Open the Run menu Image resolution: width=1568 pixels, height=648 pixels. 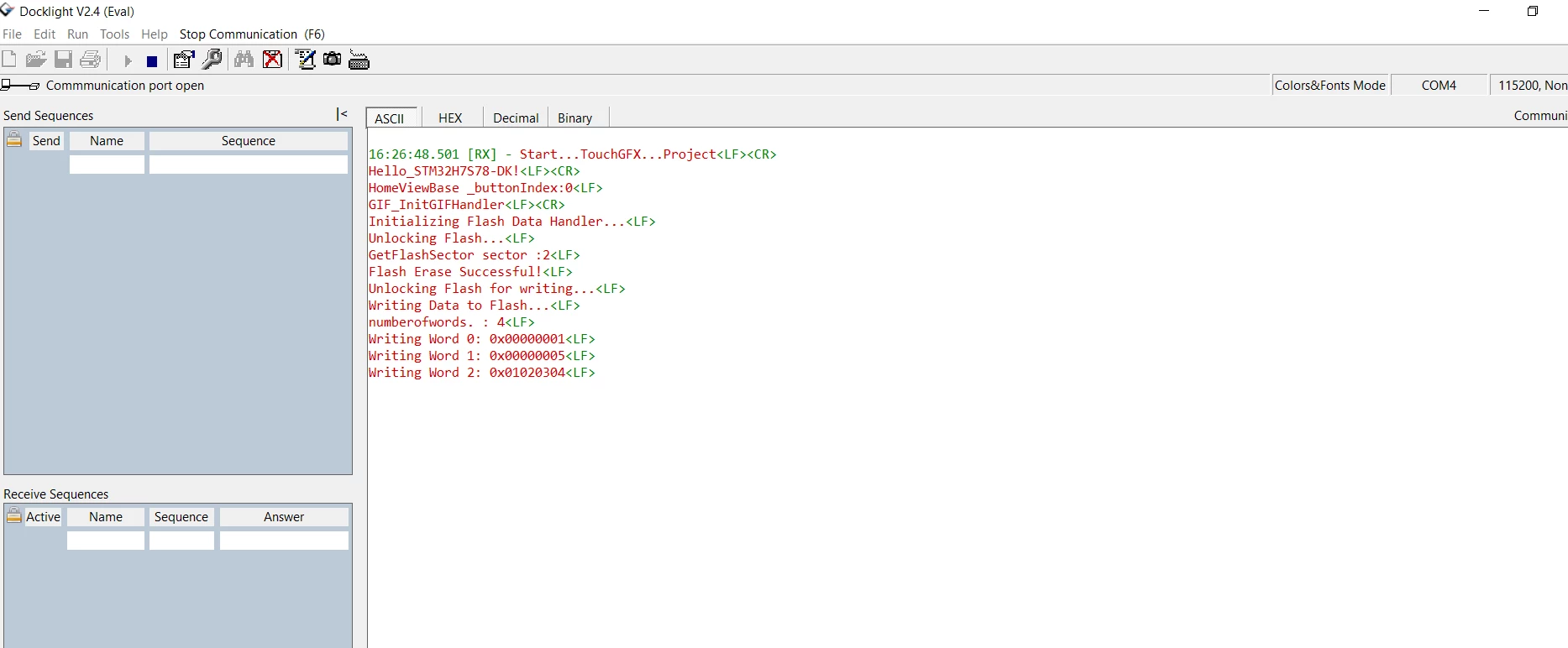[x=77, y=34]
